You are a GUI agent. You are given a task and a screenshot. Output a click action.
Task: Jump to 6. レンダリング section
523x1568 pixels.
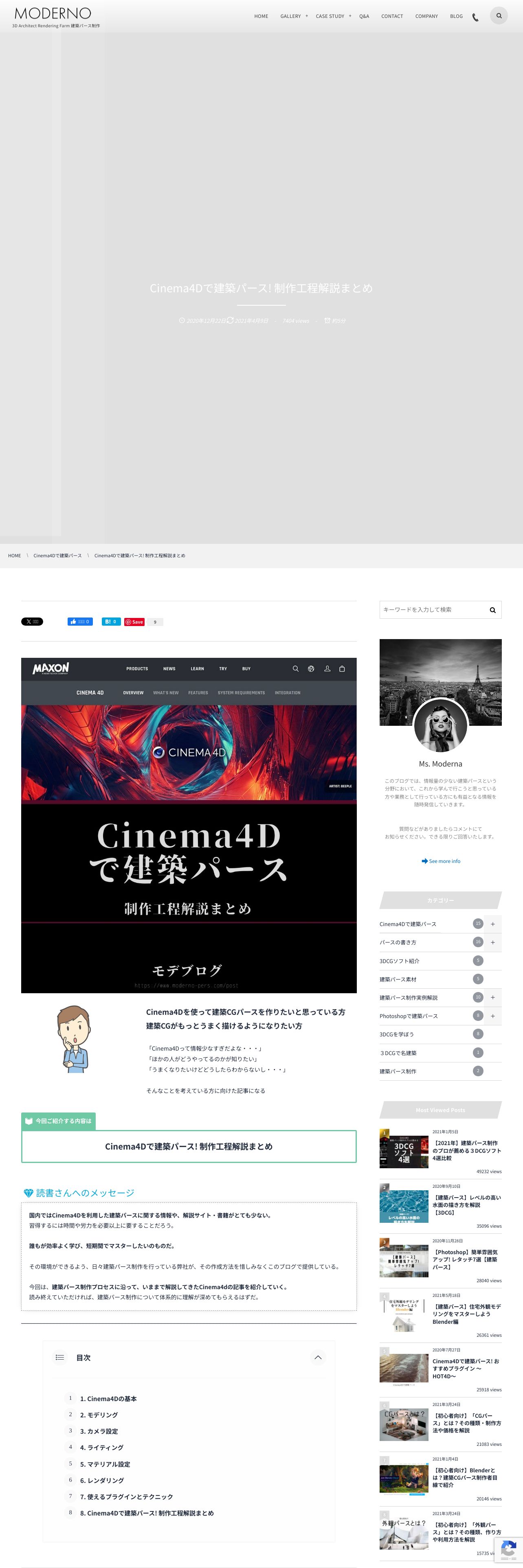pyautogui.click(x=102, y=1480)
